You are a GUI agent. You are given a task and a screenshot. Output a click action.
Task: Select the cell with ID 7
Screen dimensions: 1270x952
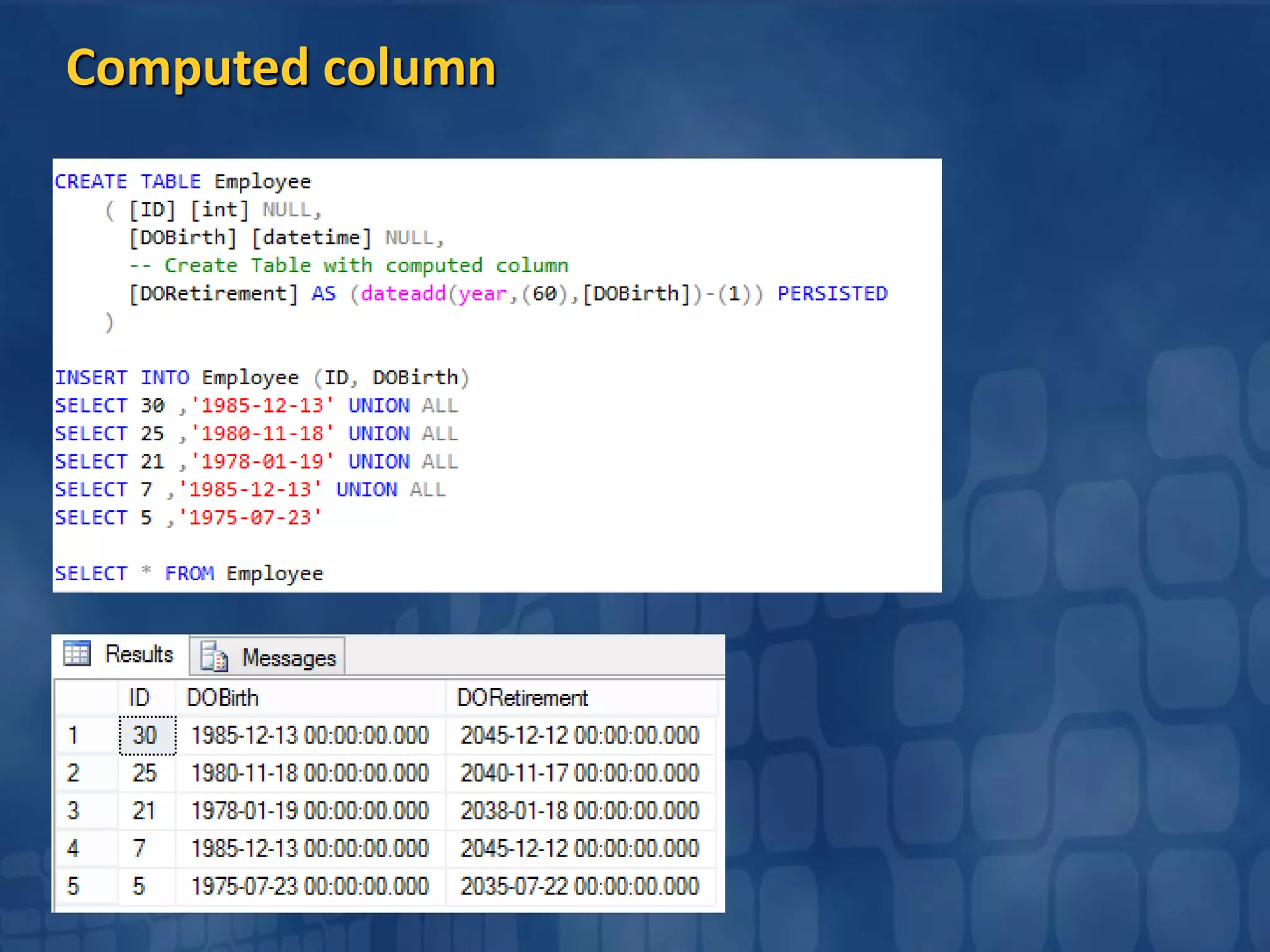click(147, 848)
